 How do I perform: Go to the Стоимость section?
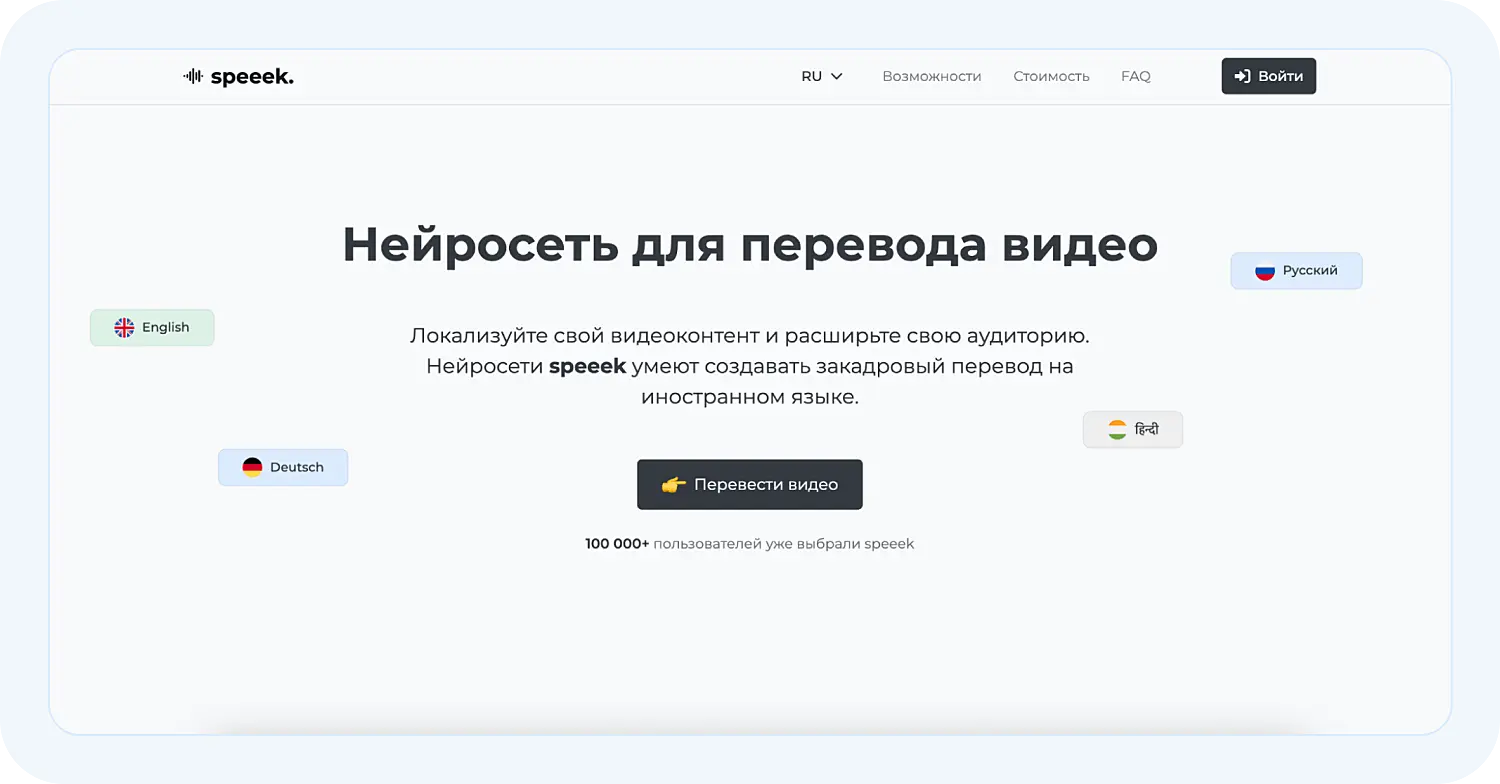1051,75
